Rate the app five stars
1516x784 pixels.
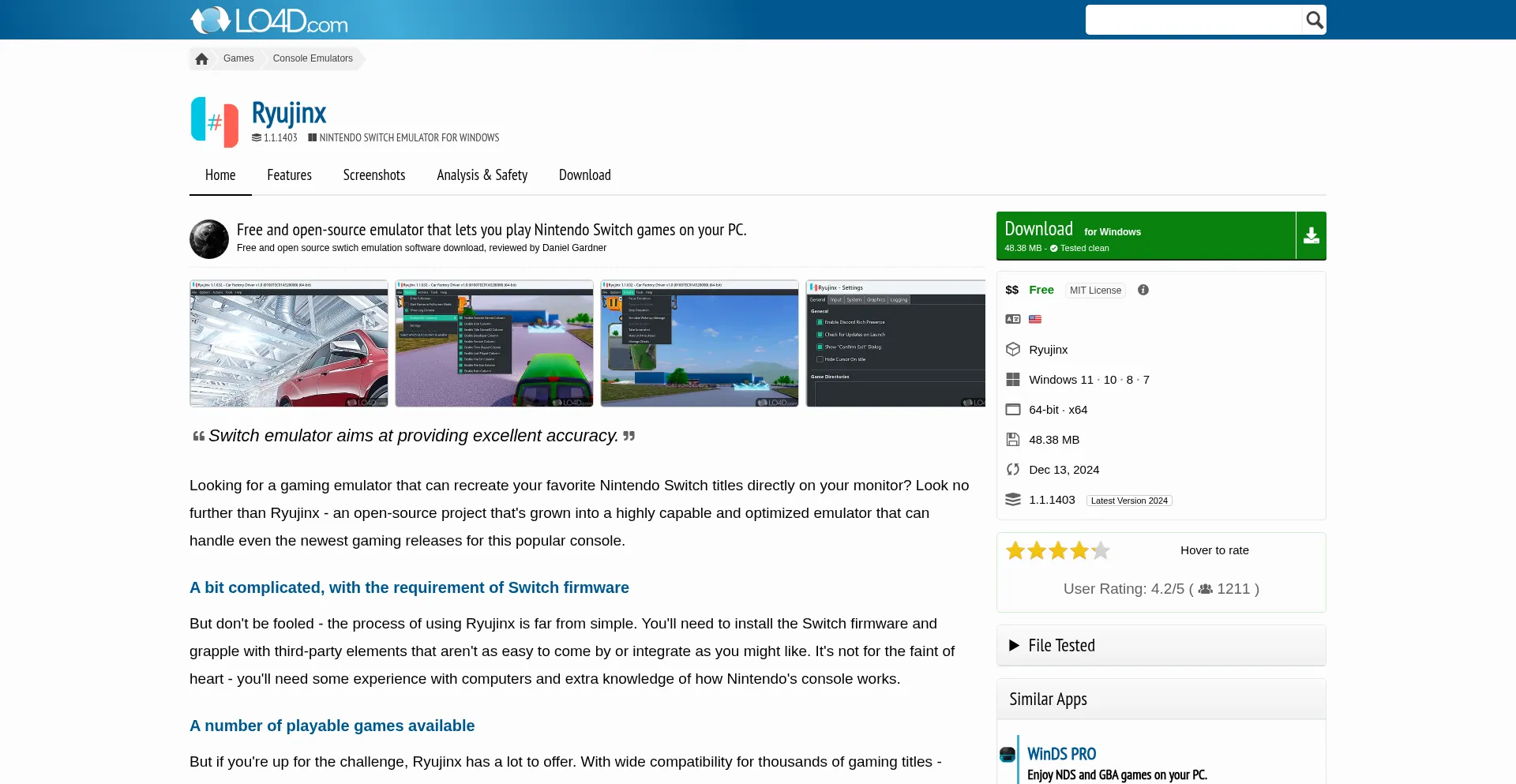[1101, 551]
